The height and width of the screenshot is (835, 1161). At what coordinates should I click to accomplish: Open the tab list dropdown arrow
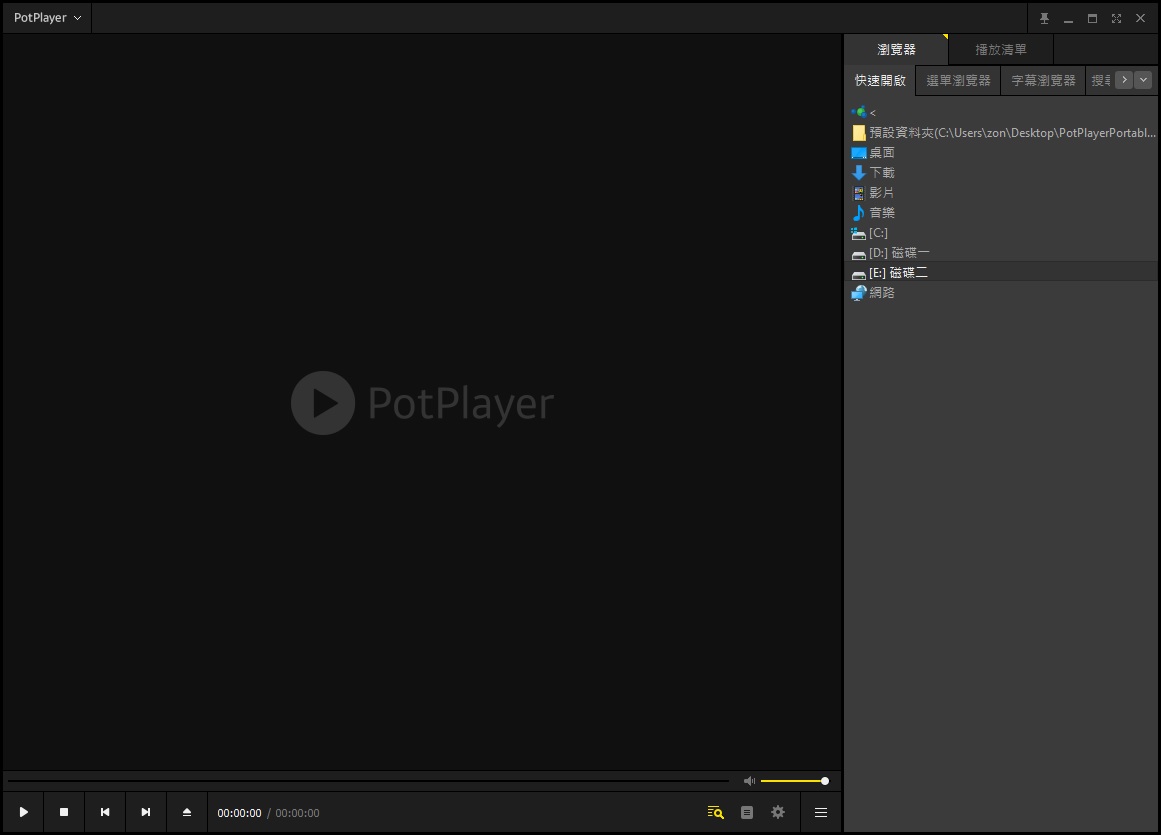tap(1143, 80)
